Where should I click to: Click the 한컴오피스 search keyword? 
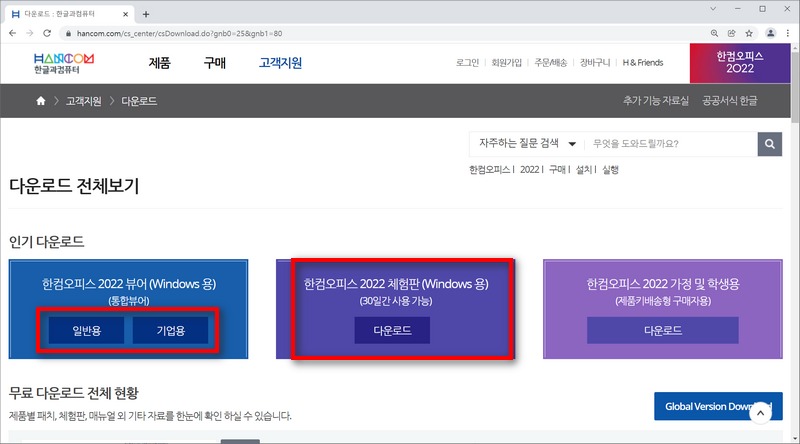(490, 169)
